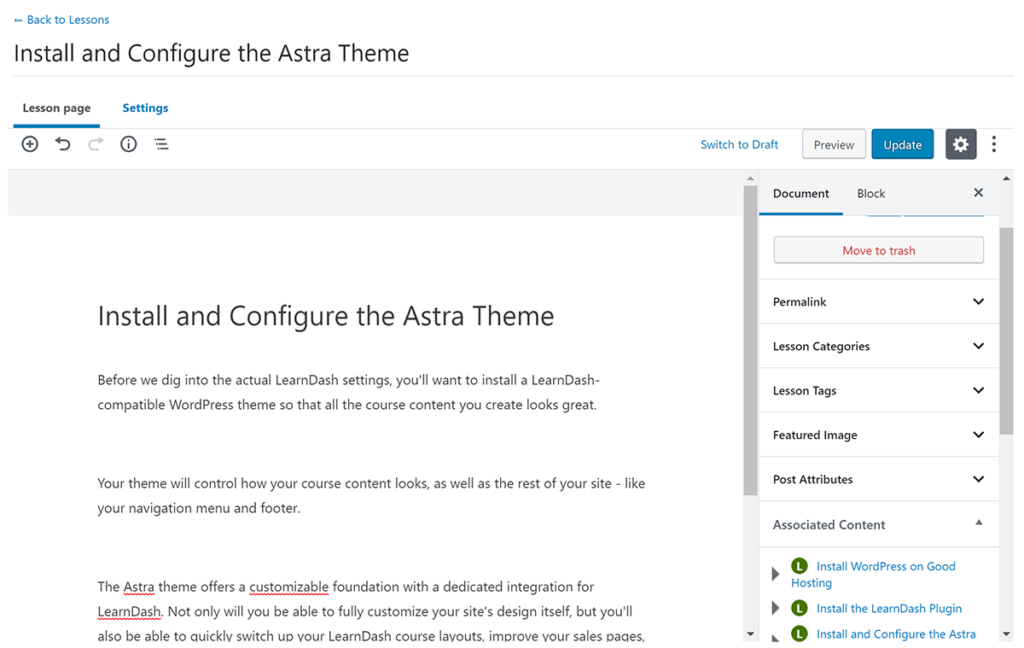Click the Back to Lessons link
Viewport: 1024px width, 648px height.
pos(62,19)
